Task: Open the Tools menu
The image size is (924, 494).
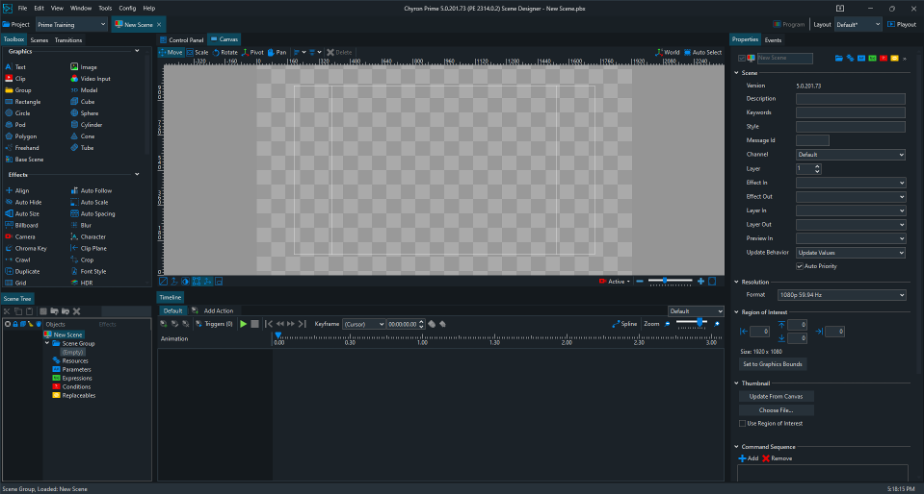Action: 105,8
